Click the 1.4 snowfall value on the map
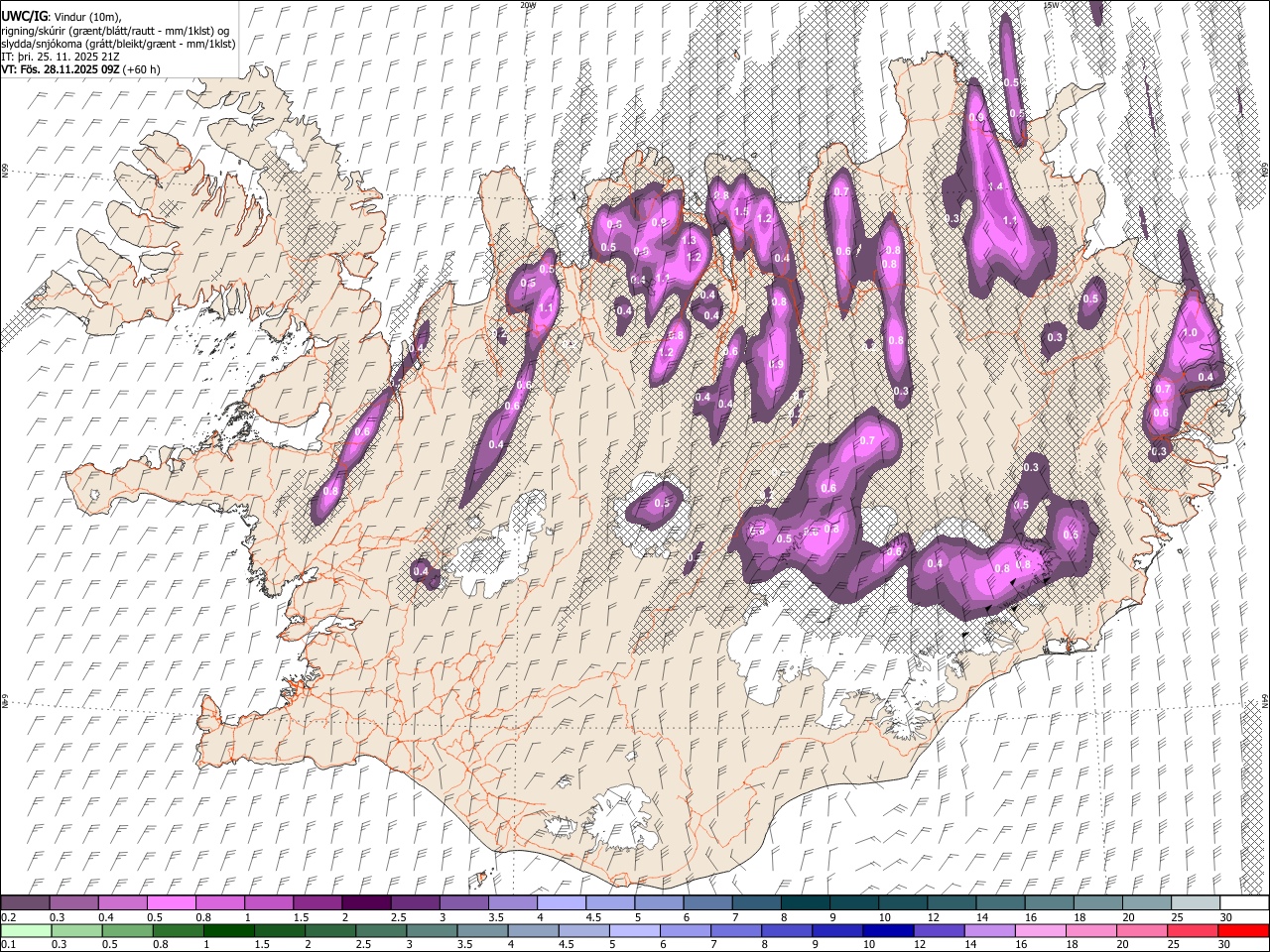 point(996,186)
